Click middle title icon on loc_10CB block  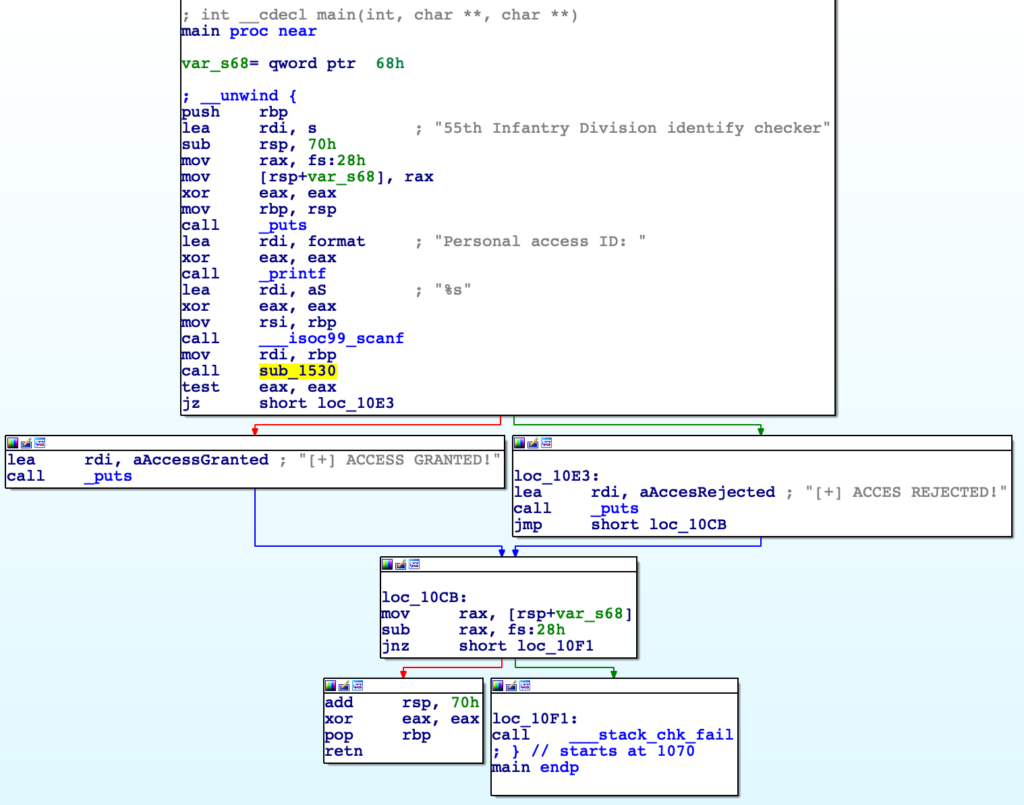click(x=401, y=564)
